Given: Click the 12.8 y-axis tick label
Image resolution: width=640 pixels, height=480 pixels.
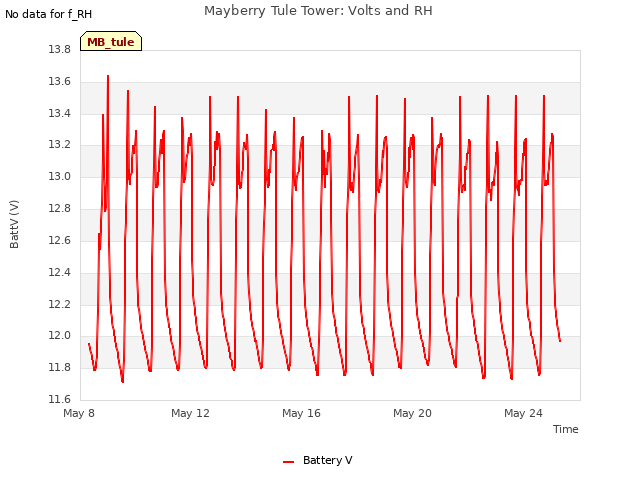Looking at the screenshot, I should pyautogui.click(x=60, y=208).
